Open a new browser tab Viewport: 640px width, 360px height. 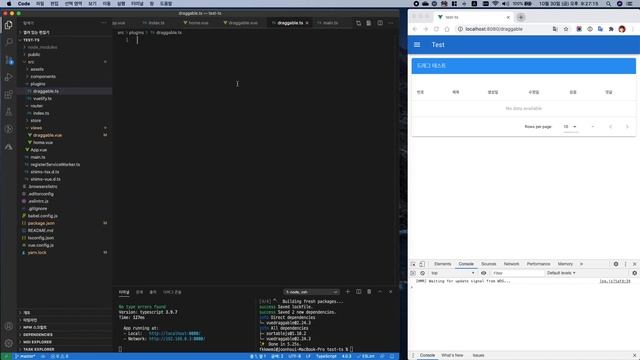coord(521,17)
